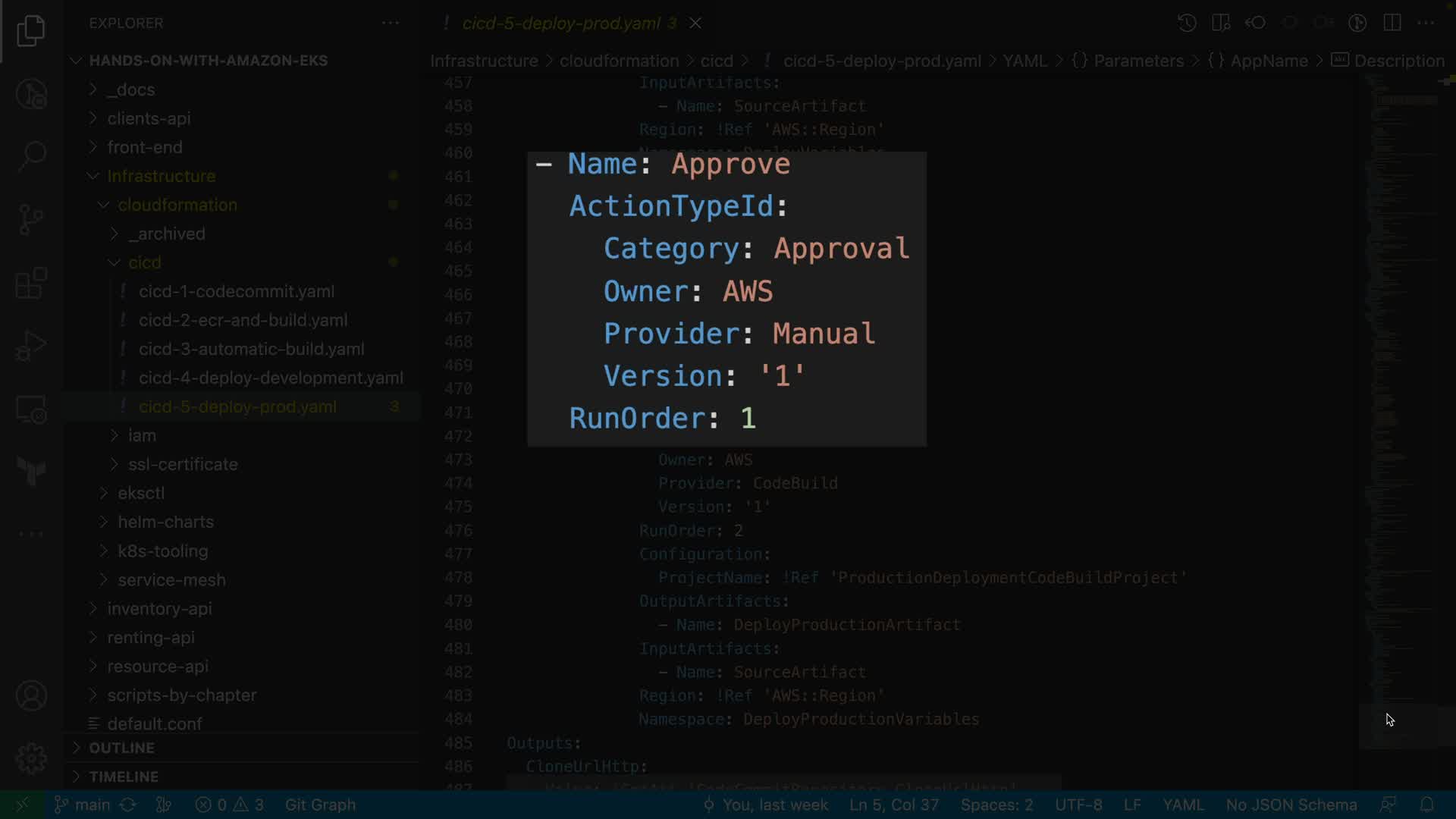Open the Terraform extension icon
1456x819 pixels.
[x=31, y=472]
